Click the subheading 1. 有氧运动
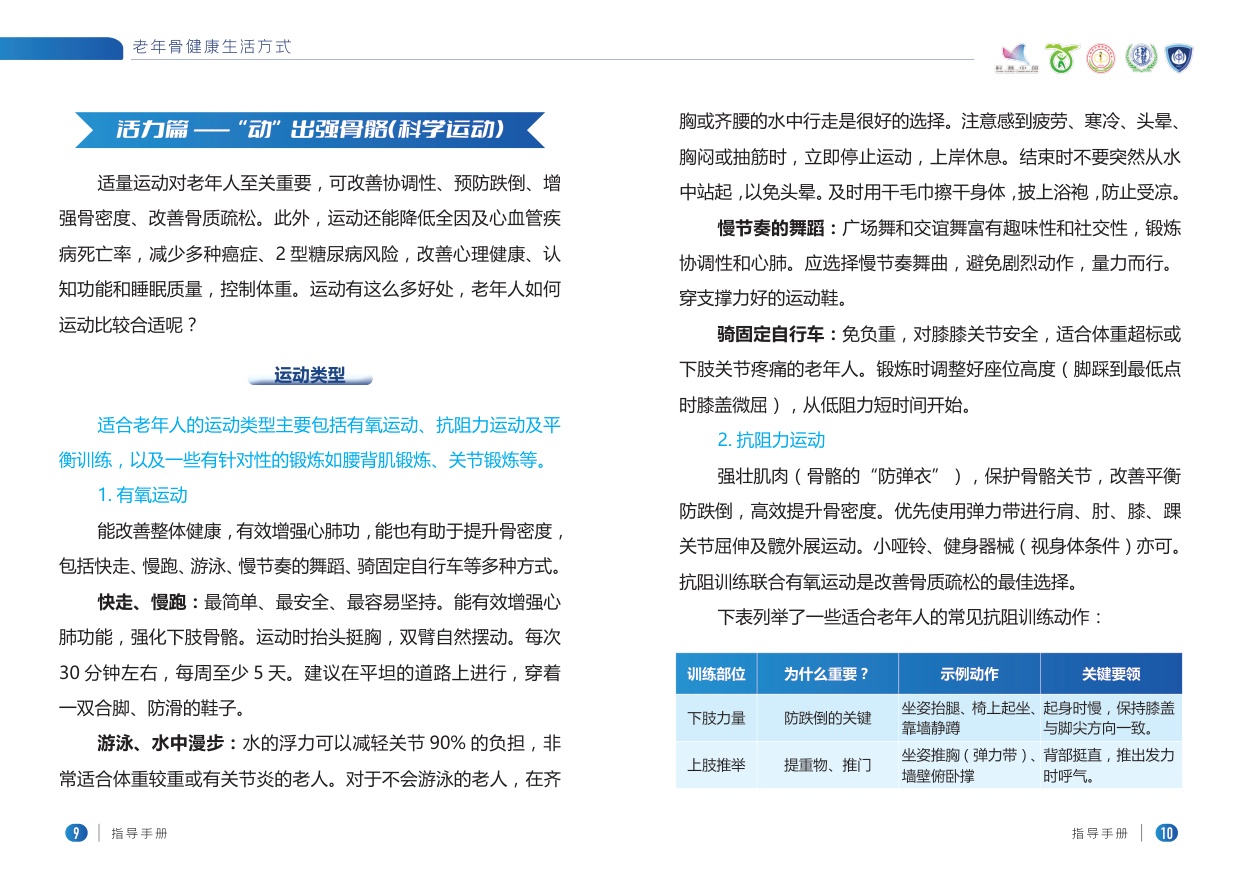 [x=142, y=495]
